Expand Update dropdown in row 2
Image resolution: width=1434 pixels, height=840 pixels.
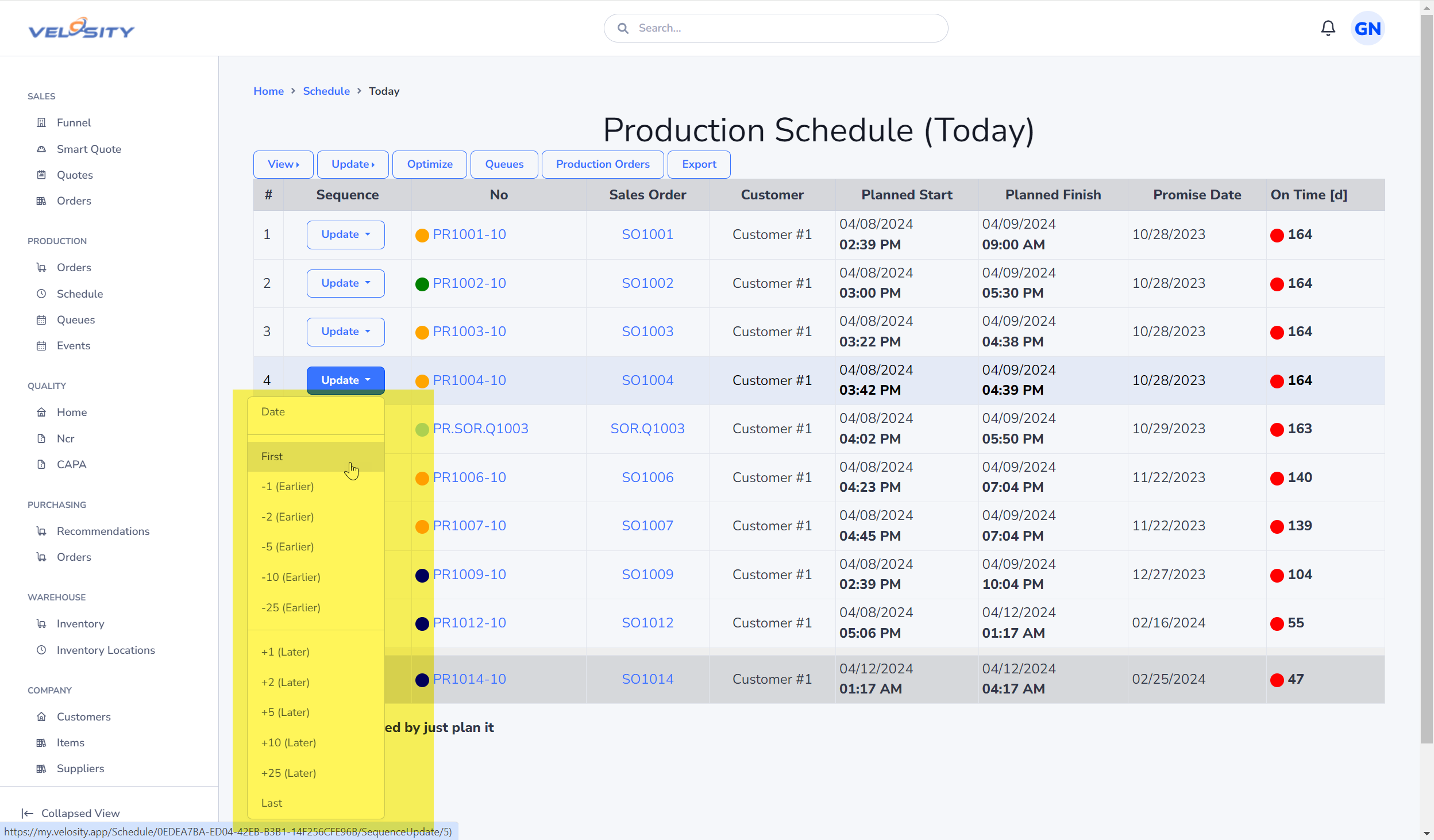(345, 283)
